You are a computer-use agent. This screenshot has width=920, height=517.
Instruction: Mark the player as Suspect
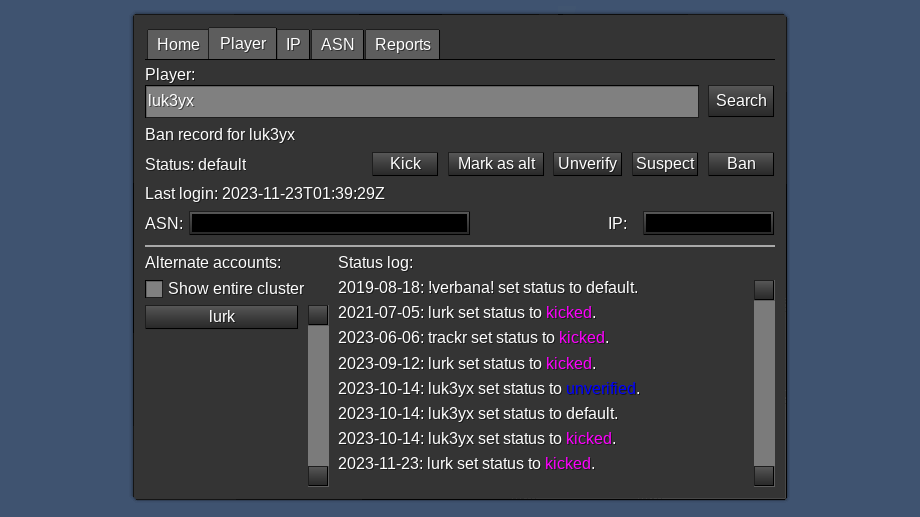click(x=665, y=164)
